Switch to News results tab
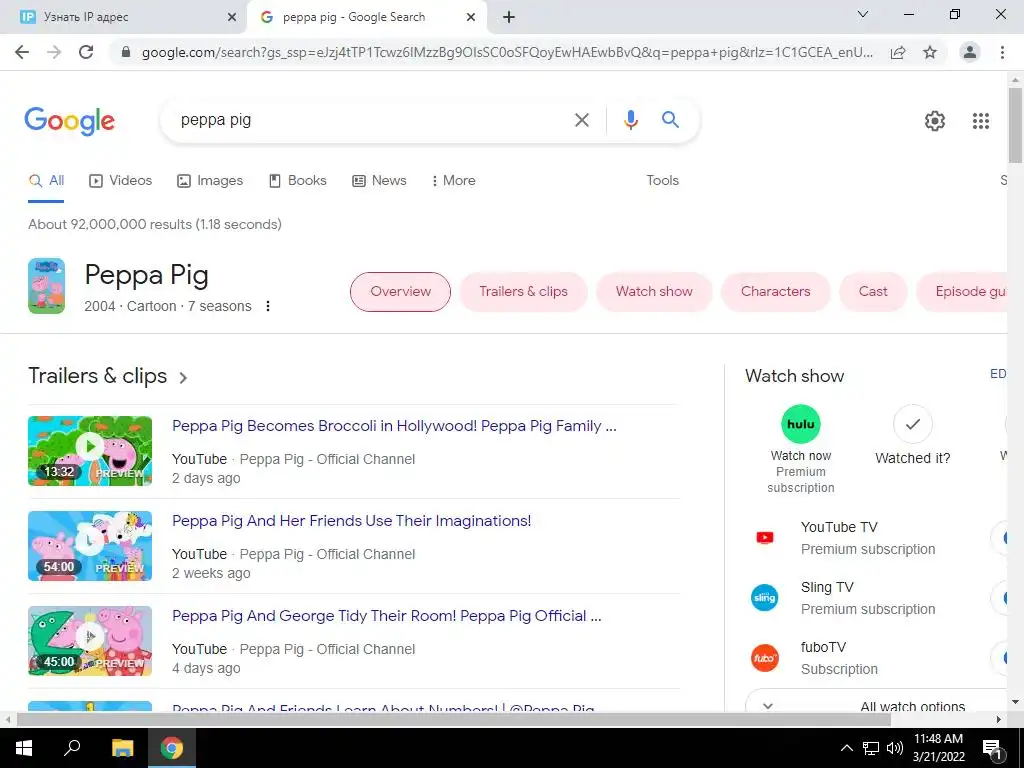Screen dimensions: 1024x768 (379, 181)
